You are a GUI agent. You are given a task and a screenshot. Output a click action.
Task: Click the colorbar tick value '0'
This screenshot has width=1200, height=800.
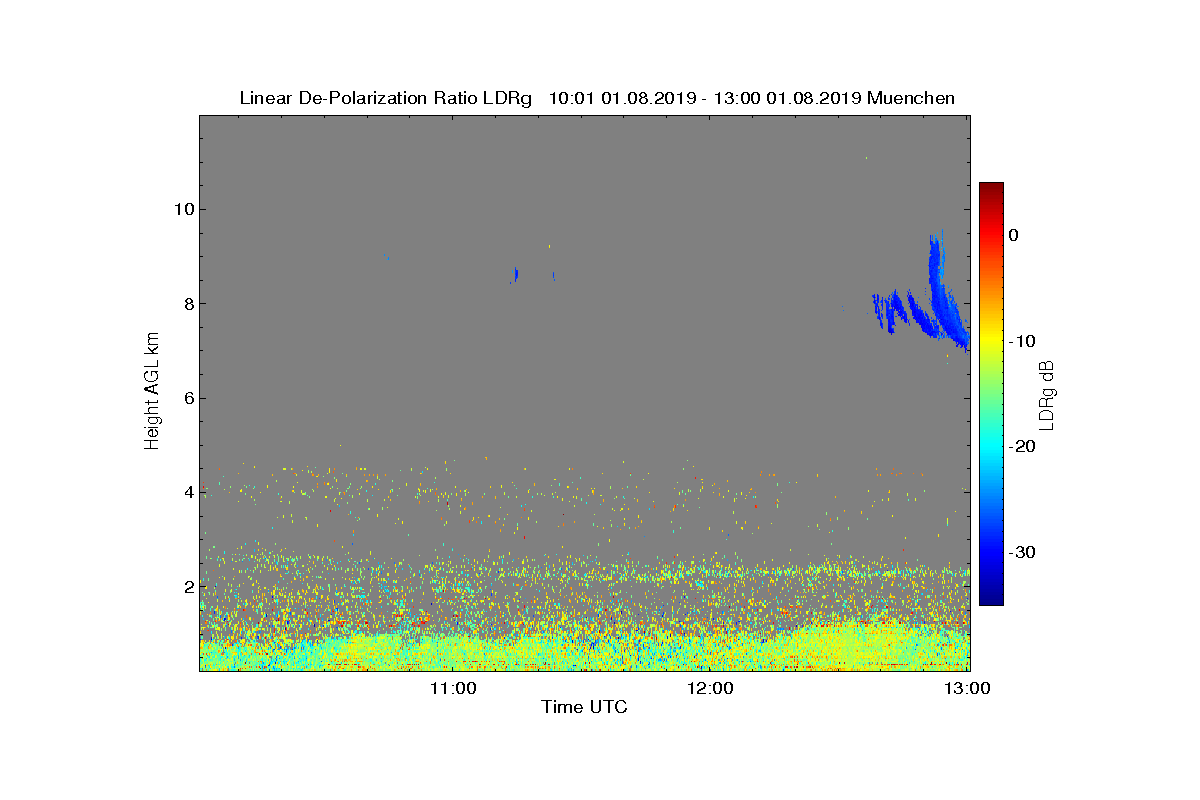pos(1014,235)
